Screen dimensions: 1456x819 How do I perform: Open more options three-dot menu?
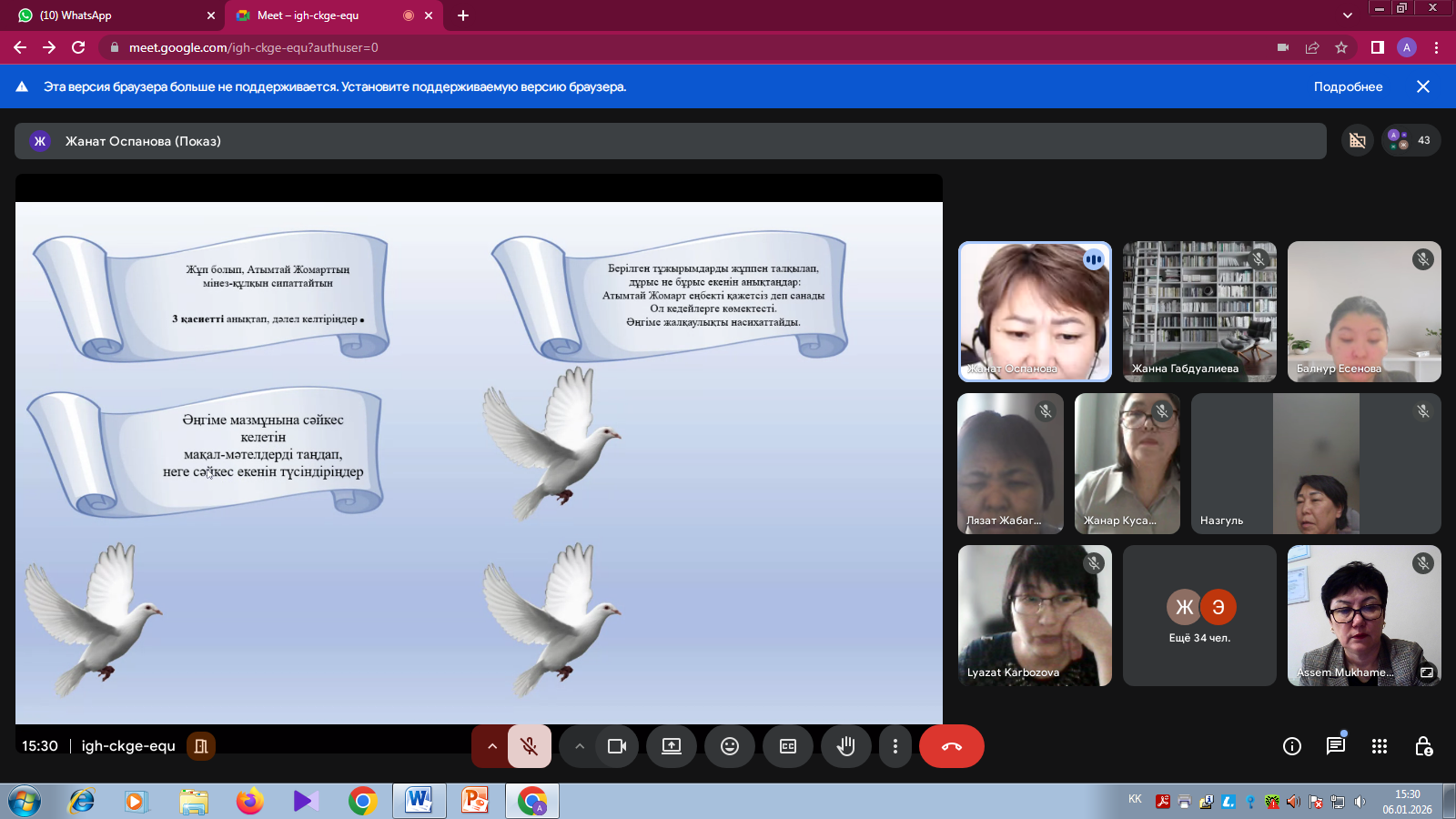pyautogui.click(x=895, y=746)
